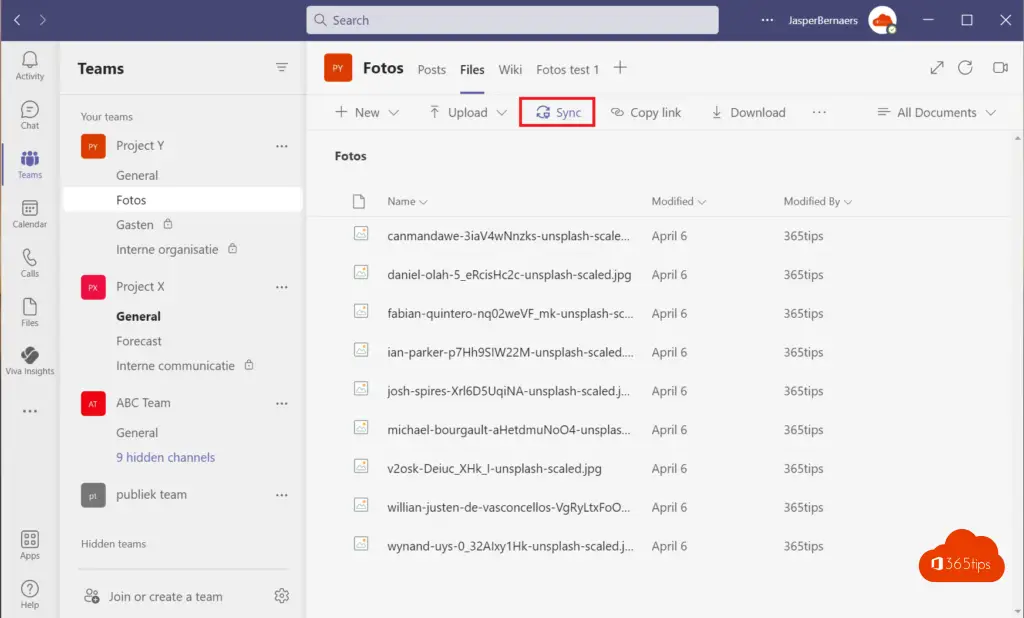Screen dimensions: 1024x618
Task: Open the Activity feed icon
Action: coord(30,66)
